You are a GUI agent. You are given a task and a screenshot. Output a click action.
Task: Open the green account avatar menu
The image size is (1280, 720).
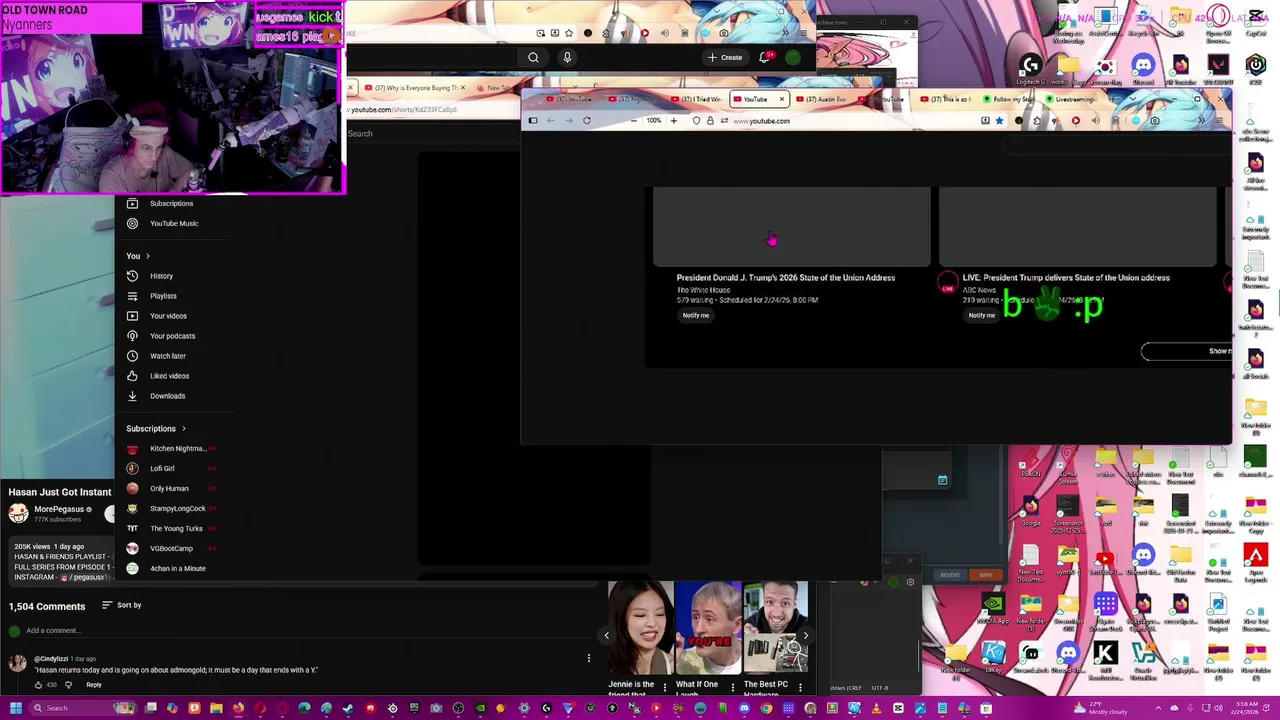(793, 58)
